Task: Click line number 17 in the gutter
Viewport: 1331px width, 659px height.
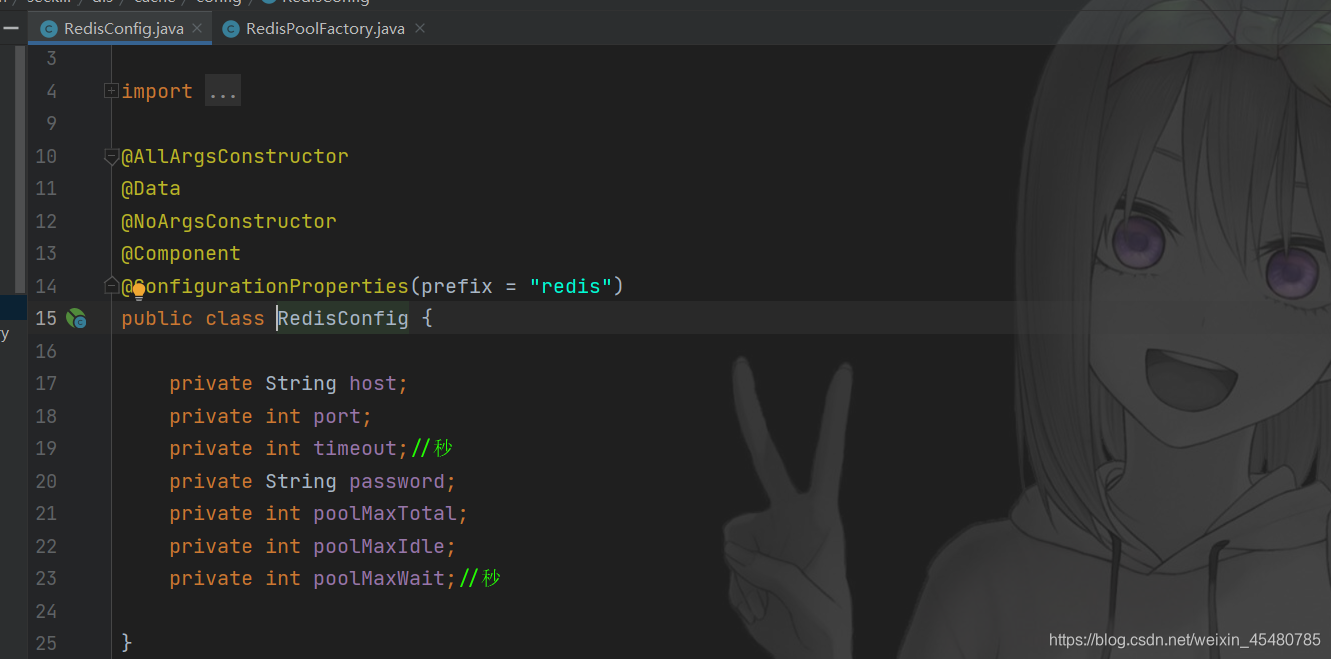Action: pyautogui.click(x=46, y=384)
